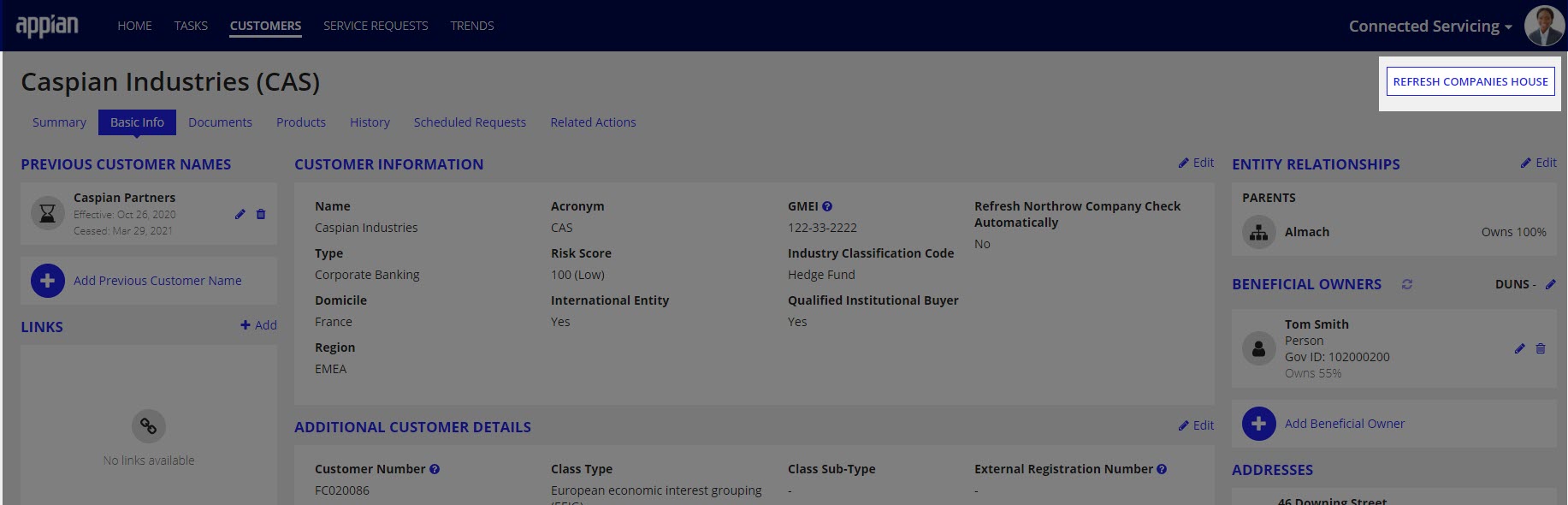Image resolution: width=1568 pixels, height=505 pixels.
Task: Show help for the GMEI field
Action: point(827,206)
